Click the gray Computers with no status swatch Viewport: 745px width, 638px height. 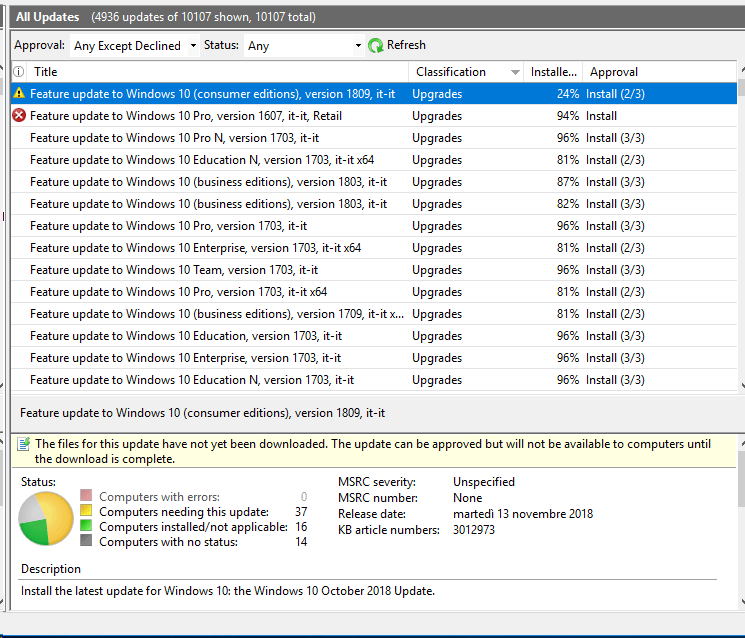(x=86, y=540)
